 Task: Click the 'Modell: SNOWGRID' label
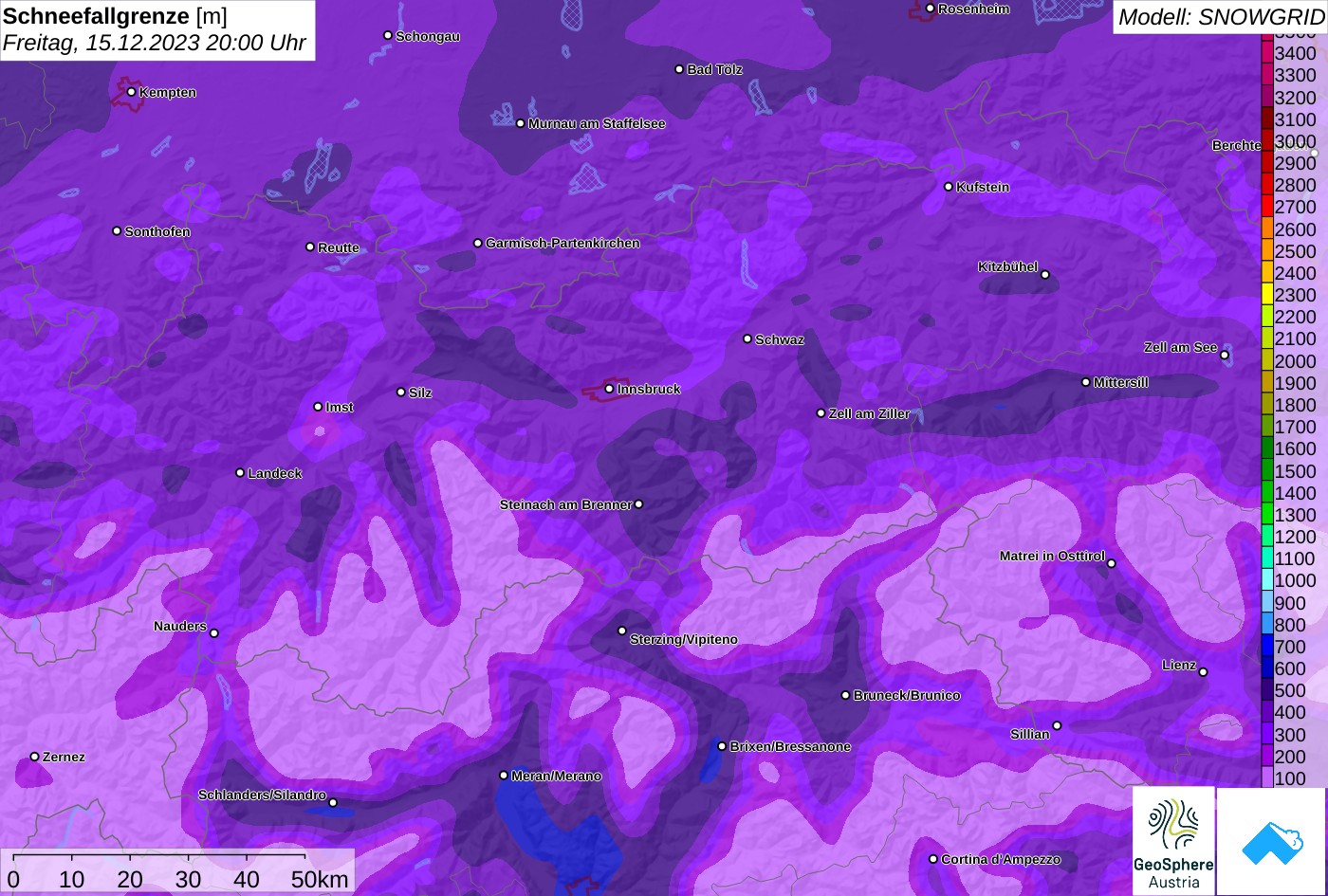click(x=1221, y=16)
